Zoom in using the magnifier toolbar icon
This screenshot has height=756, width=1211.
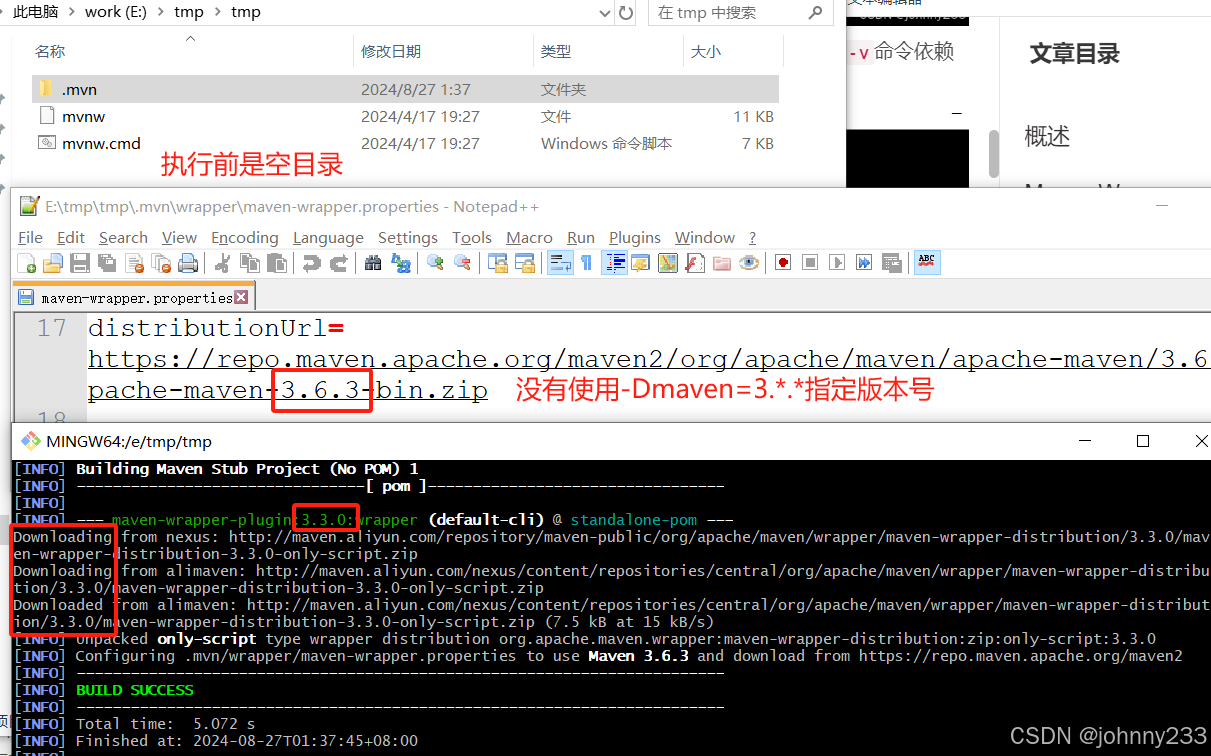436,262
